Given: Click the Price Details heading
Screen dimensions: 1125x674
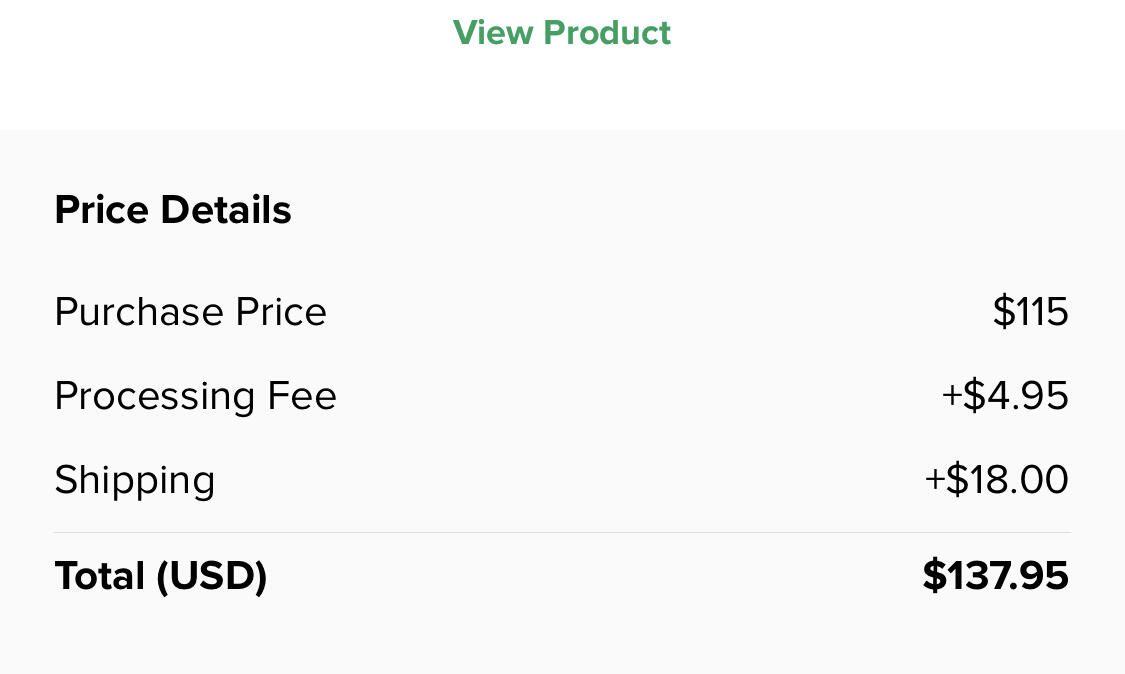Looking at the screenshot, I should [173, 210].
